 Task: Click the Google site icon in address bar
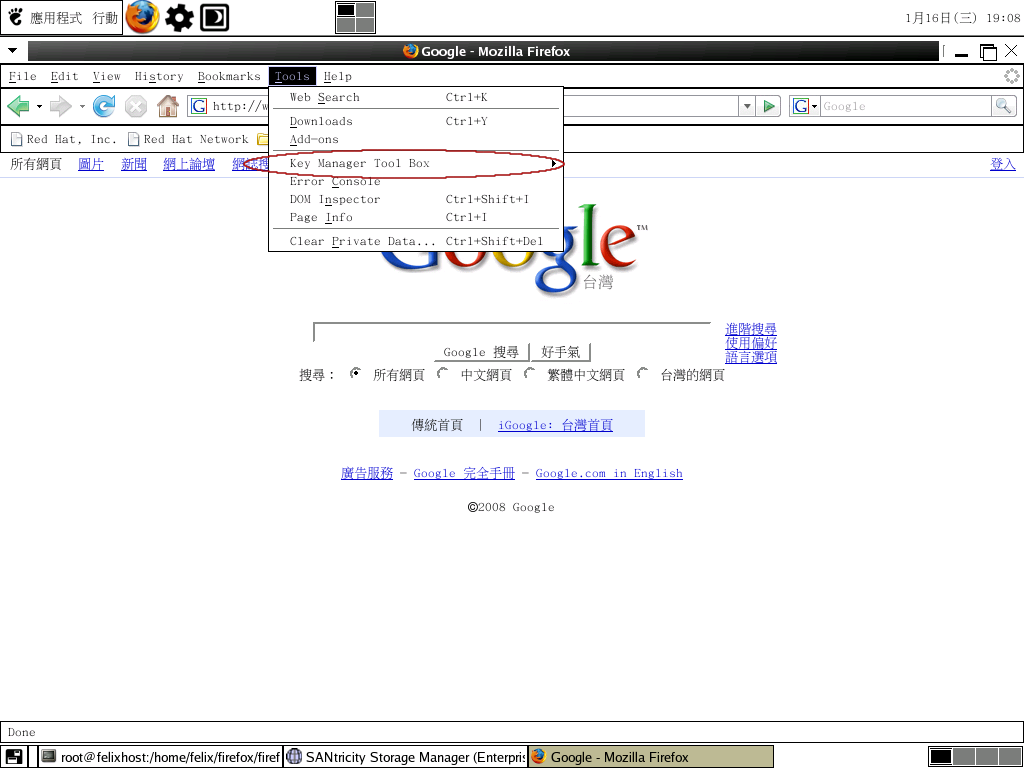(199, 106)
